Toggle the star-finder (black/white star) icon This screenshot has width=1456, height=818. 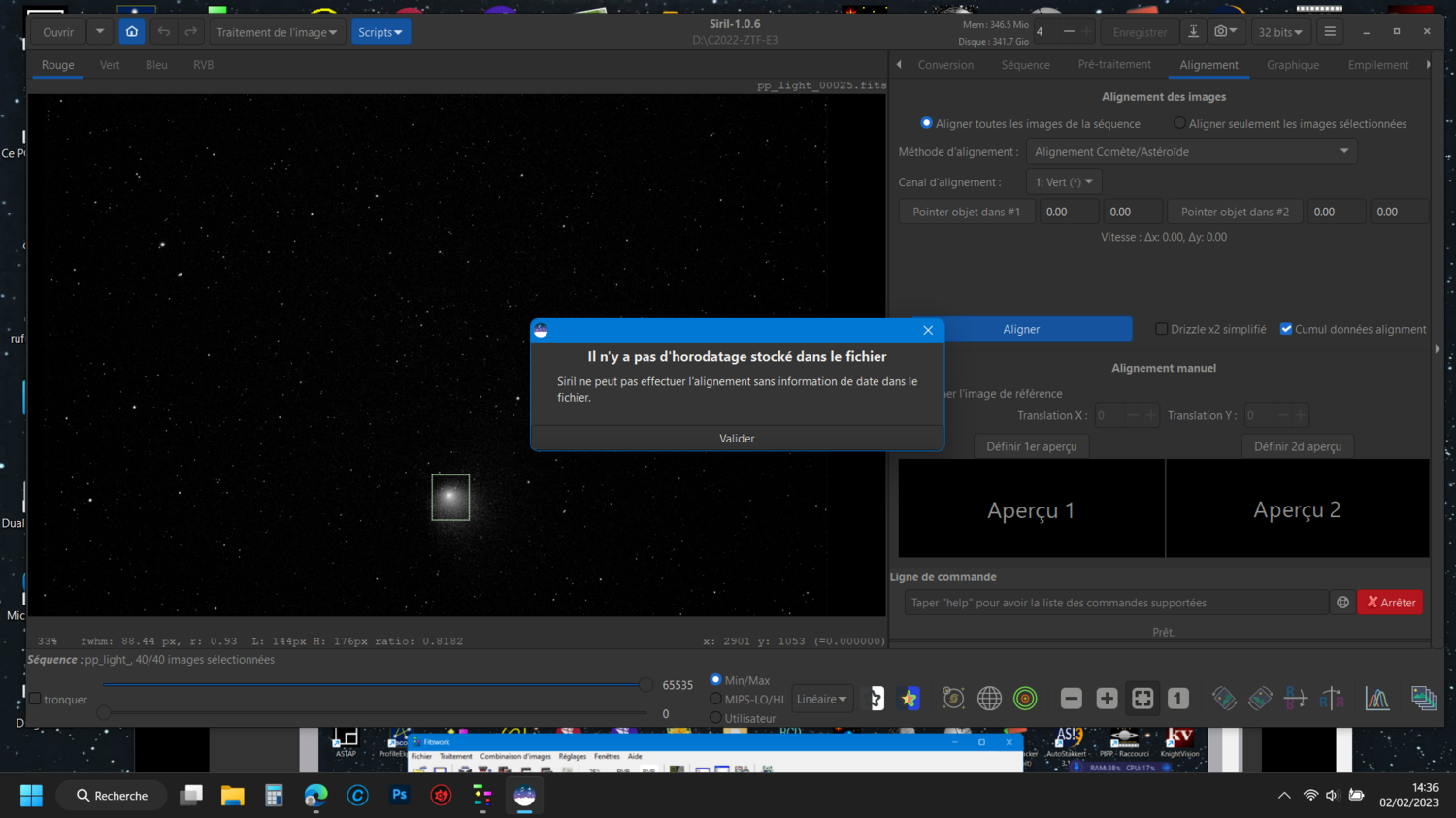(x=875, y=699)
